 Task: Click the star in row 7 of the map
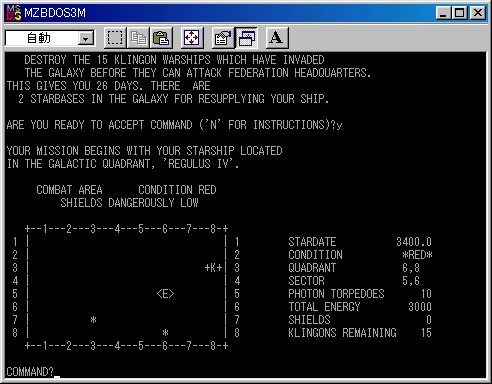(x=93, y=320)
